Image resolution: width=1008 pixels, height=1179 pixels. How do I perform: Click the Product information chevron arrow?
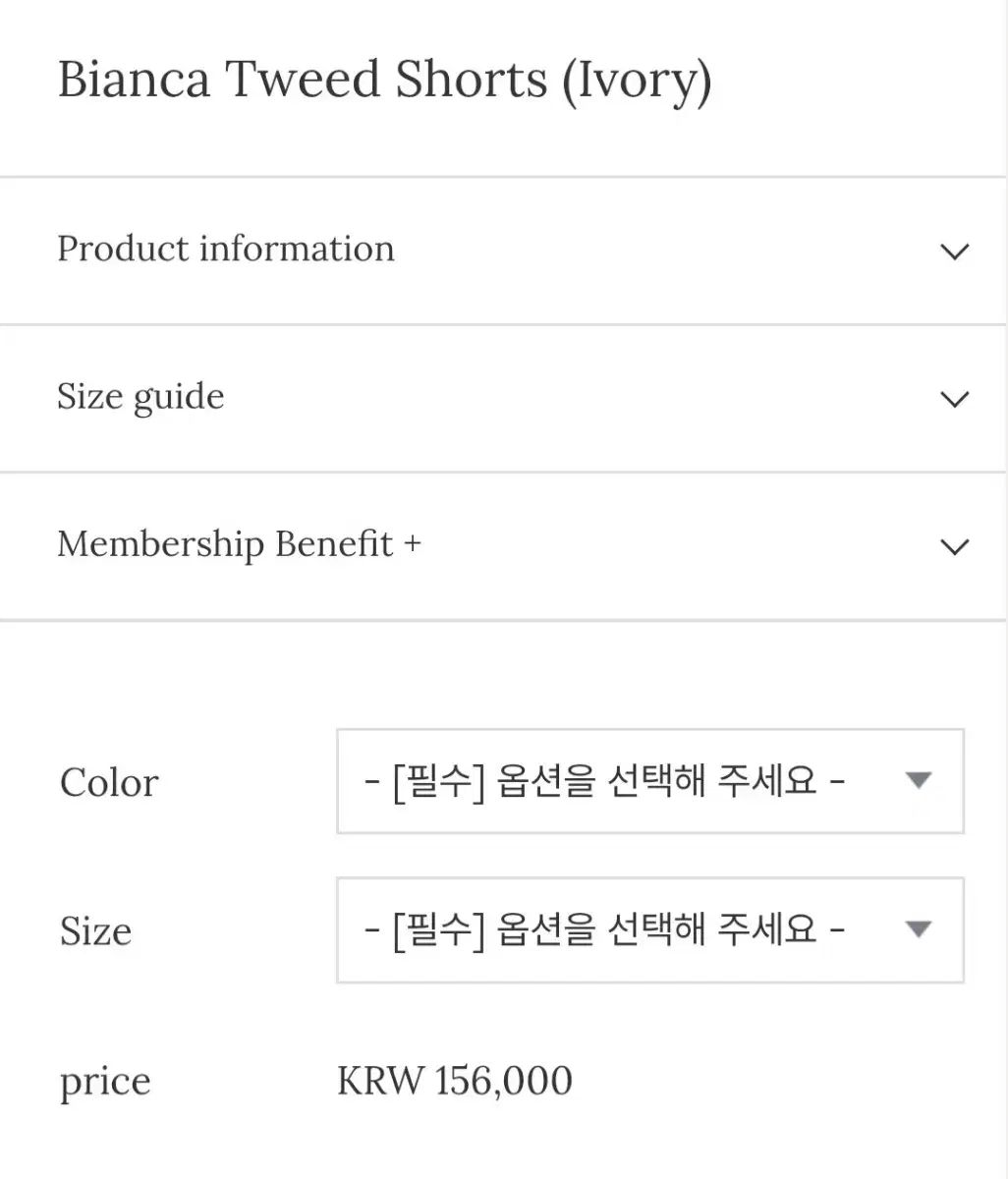pyautogui.click(x=954, y=252)
